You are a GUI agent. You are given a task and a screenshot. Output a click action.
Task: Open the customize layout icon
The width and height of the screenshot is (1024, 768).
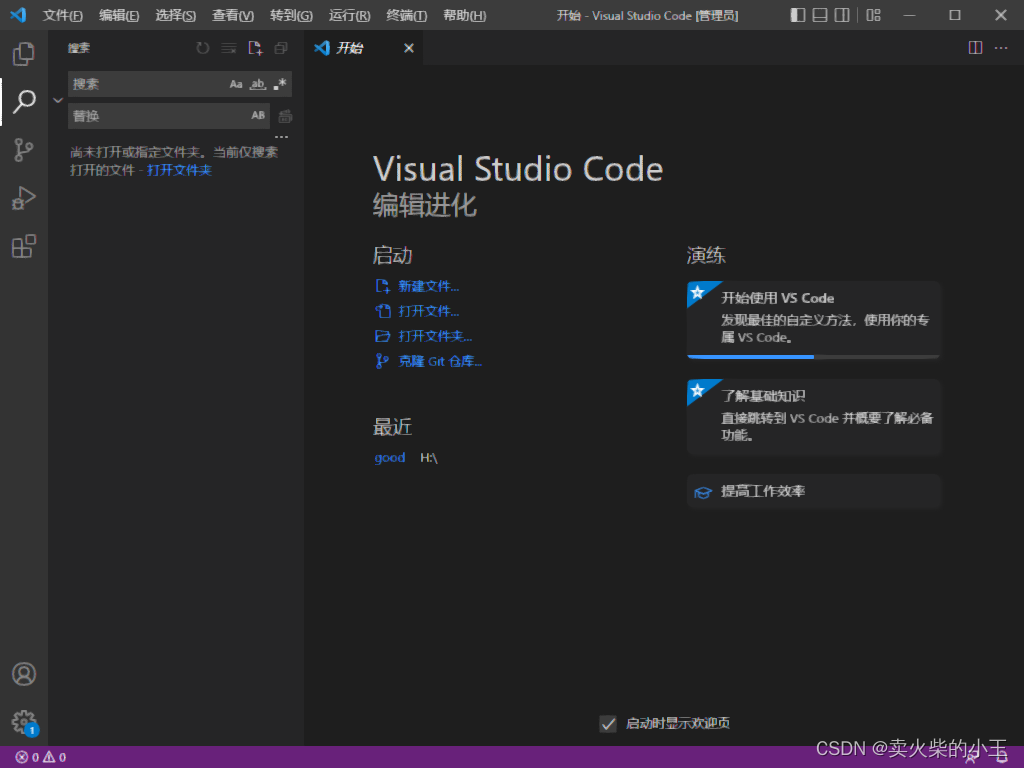click(873, 15)
